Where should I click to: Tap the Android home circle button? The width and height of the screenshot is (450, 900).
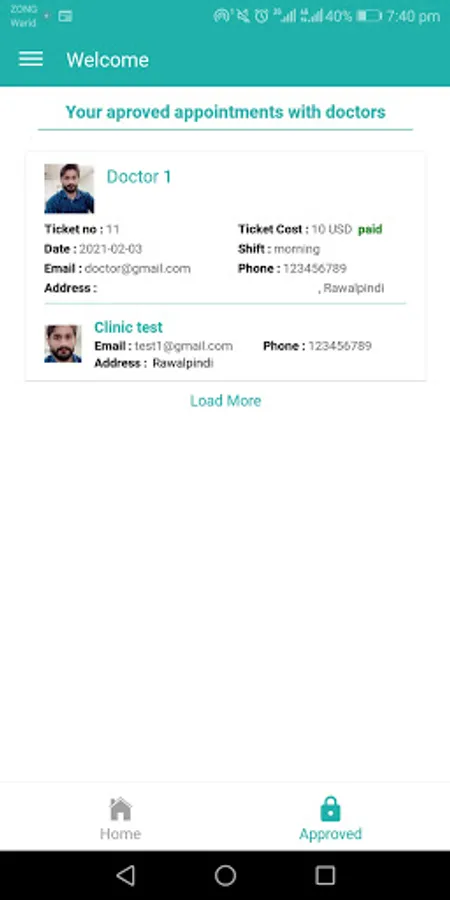[x=225, y=875]
